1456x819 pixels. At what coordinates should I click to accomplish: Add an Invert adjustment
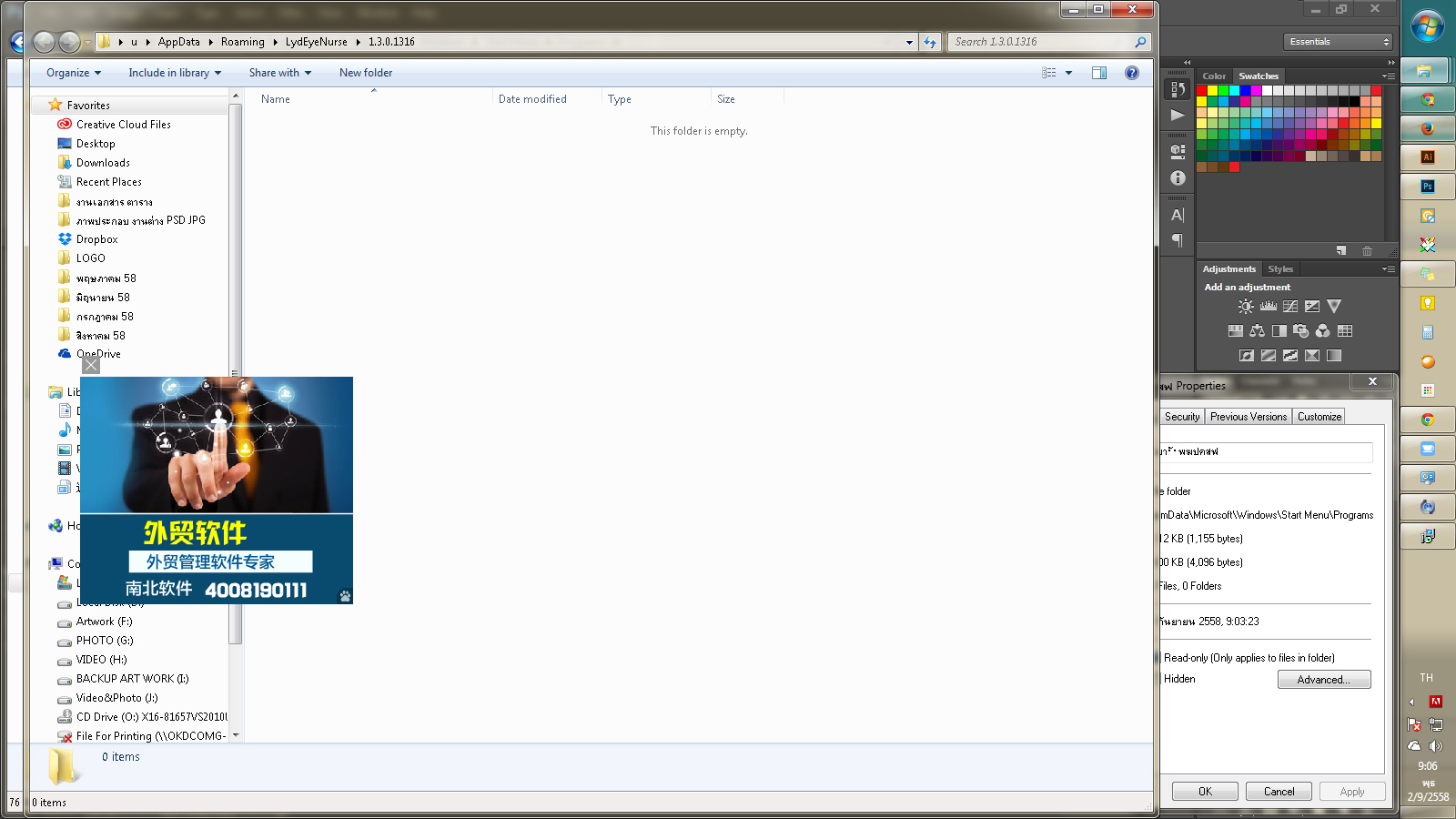pos(1246,356)
